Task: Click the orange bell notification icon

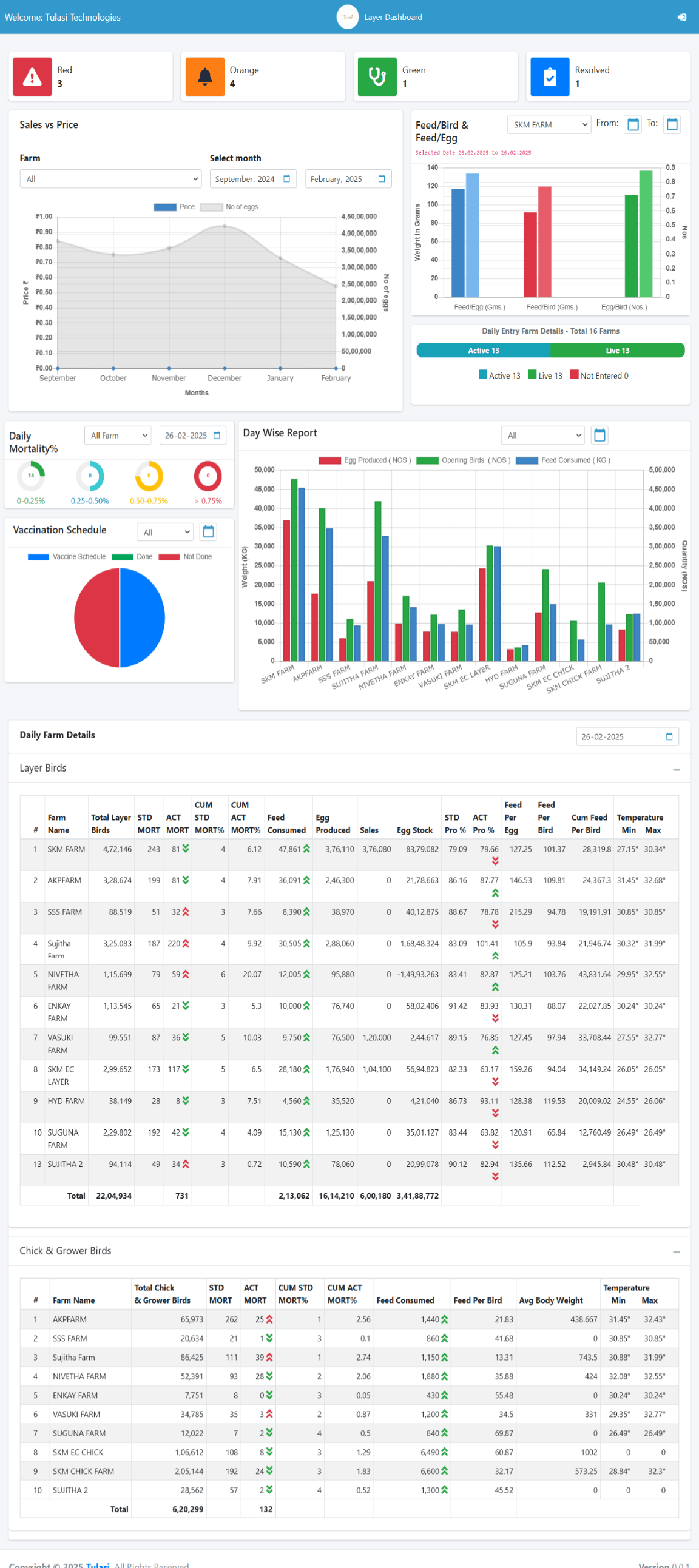Action: click(x=204, y=76)
